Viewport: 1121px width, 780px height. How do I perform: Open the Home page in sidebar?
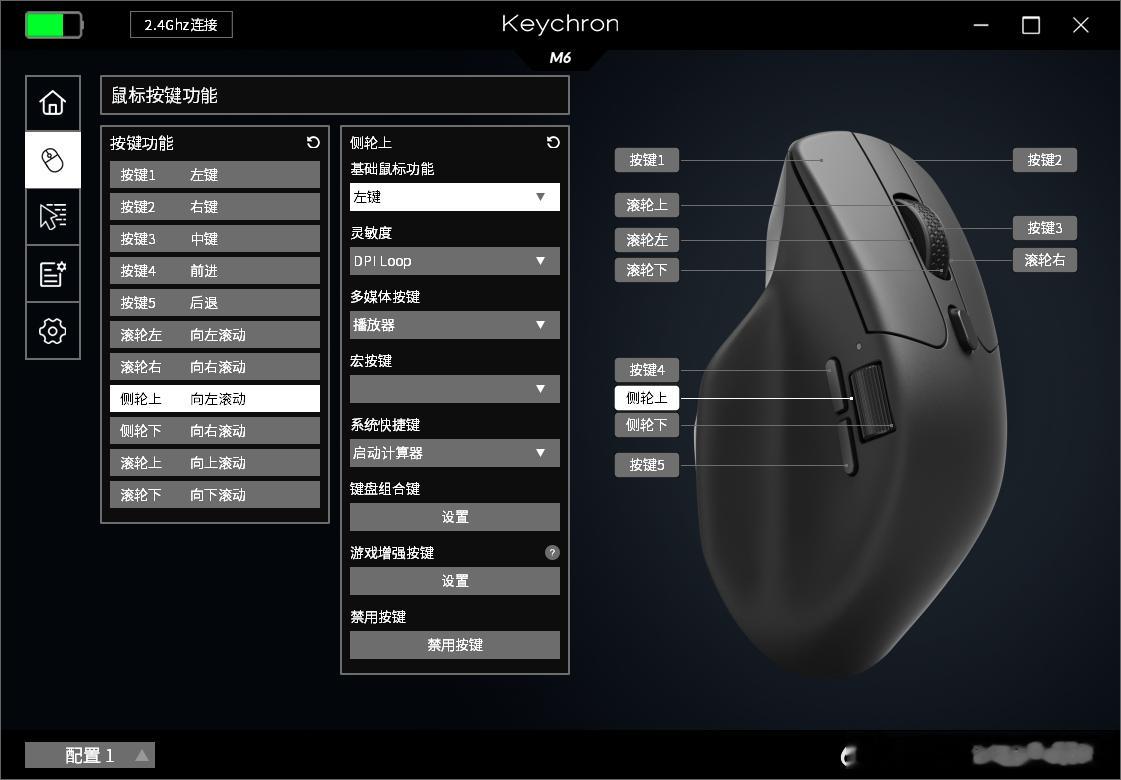point(53,103)
